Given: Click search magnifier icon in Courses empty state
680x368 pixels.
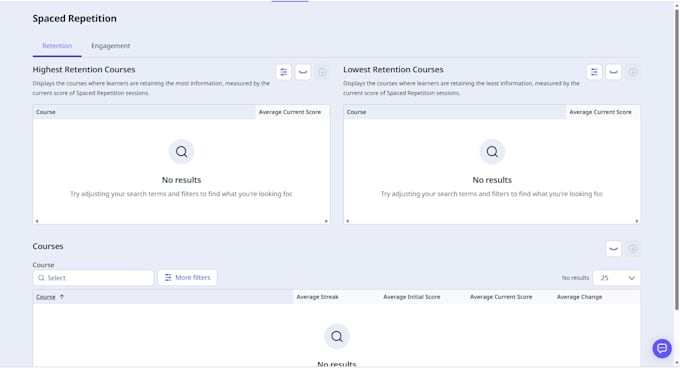Looking at the screenshot, I should [x=337, y=336].
